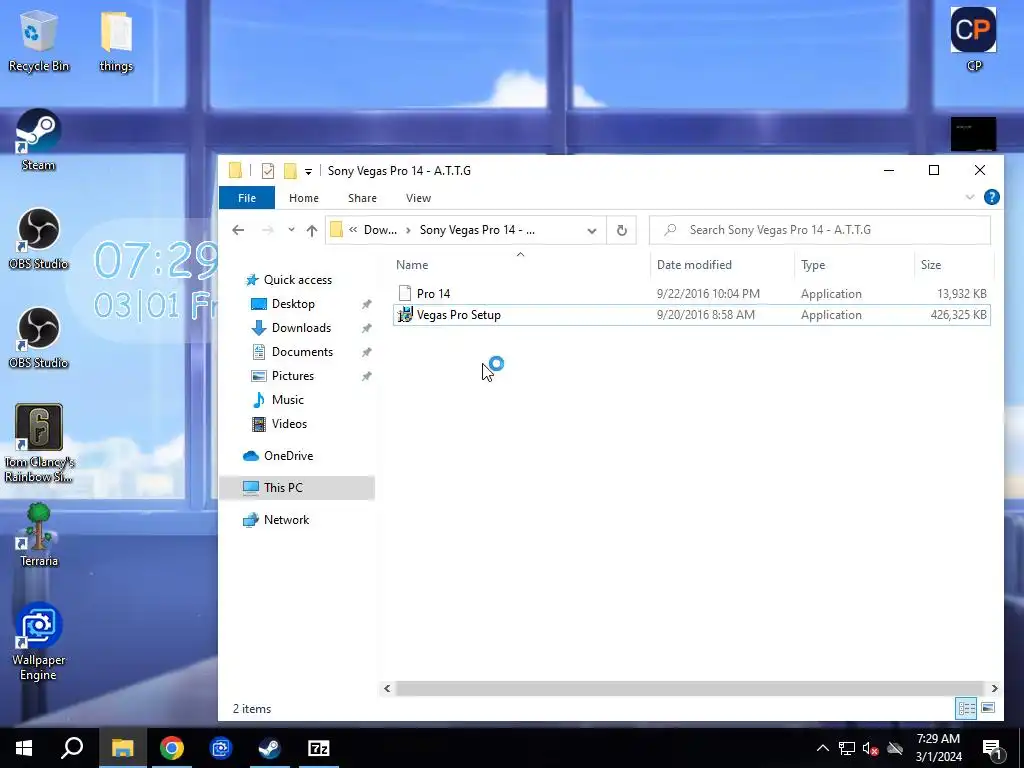
Task: Click the 426,325 KB size cell
Action: [958, 315]
